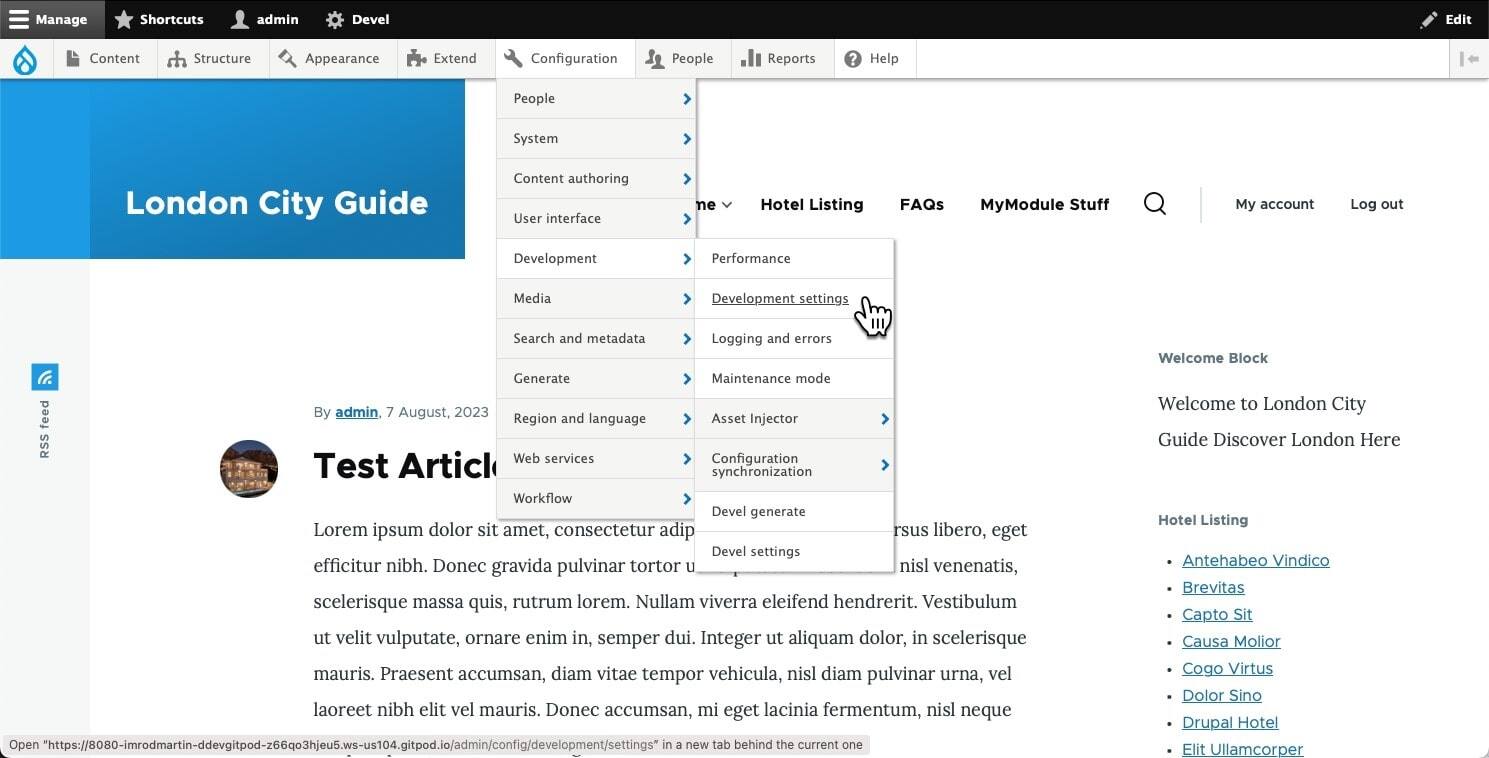Screen dimensions: 1489x758
Task: Click the Drupal drop logo icon
Action: pos(25,60)
